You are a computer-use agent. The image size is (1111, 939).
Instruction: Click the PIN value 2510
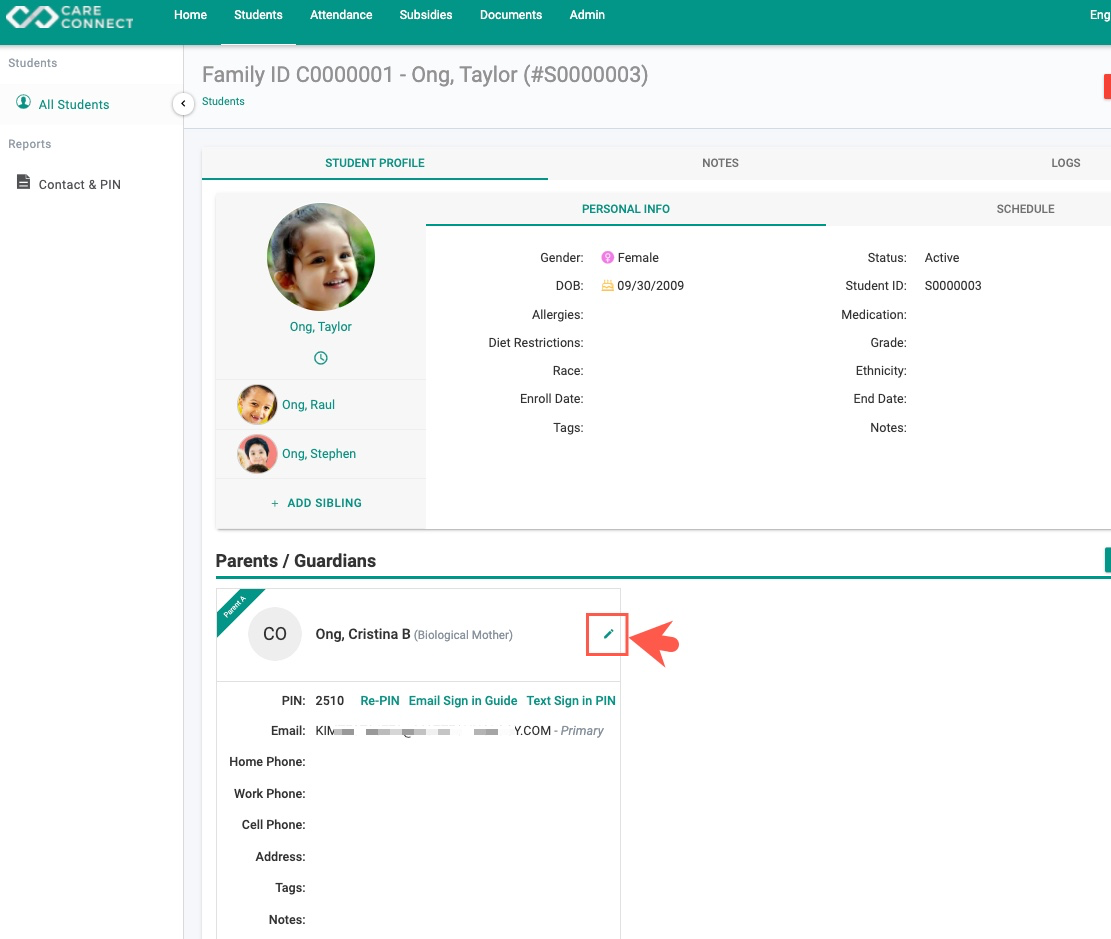pos(329,701)
